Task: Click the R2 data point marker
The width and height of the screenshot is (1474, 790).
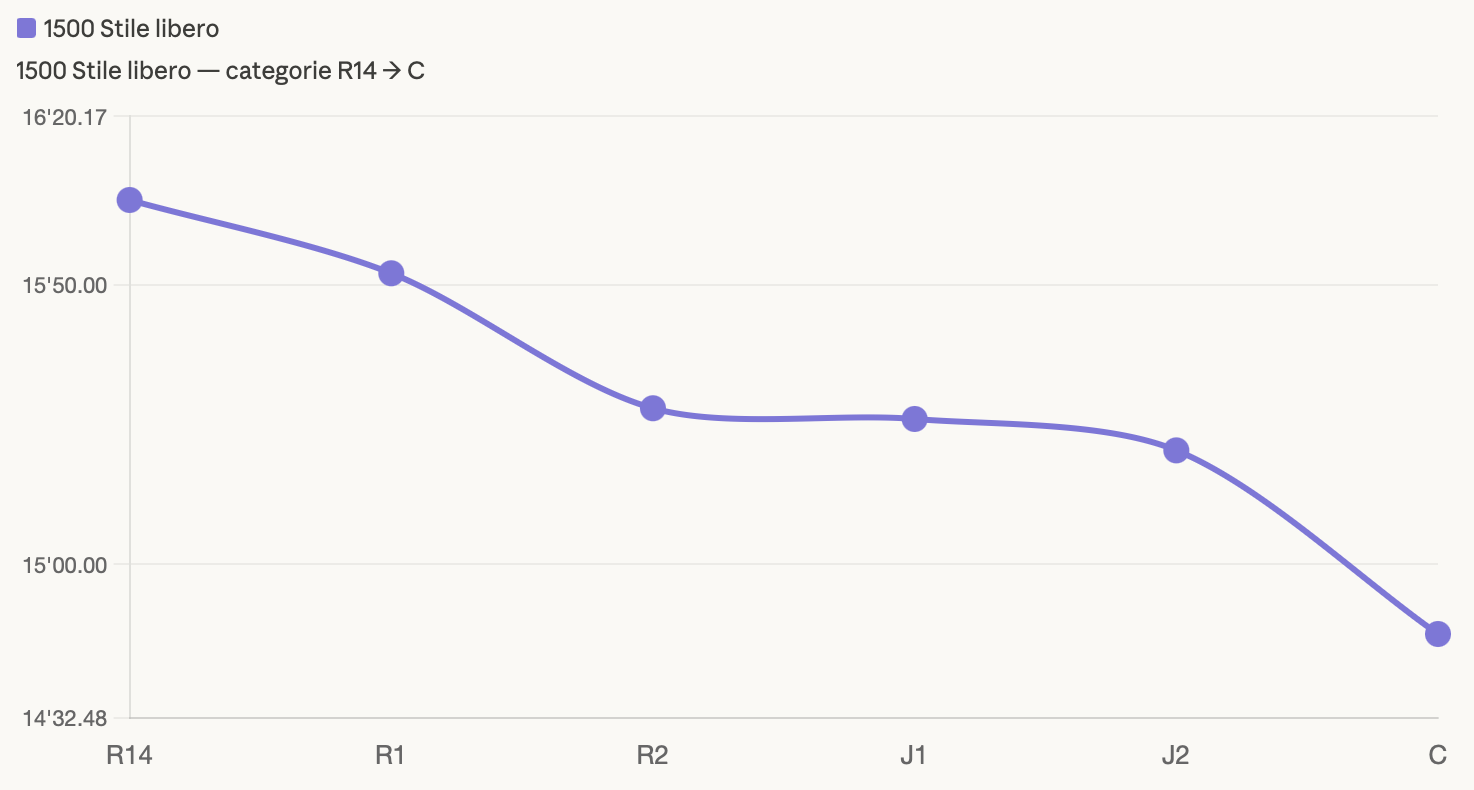Action: [x=653, y=408]
